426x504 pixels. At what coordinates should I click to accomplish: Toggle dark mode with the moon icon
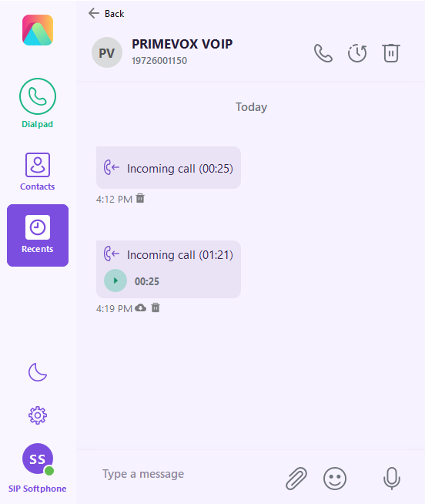37,372
